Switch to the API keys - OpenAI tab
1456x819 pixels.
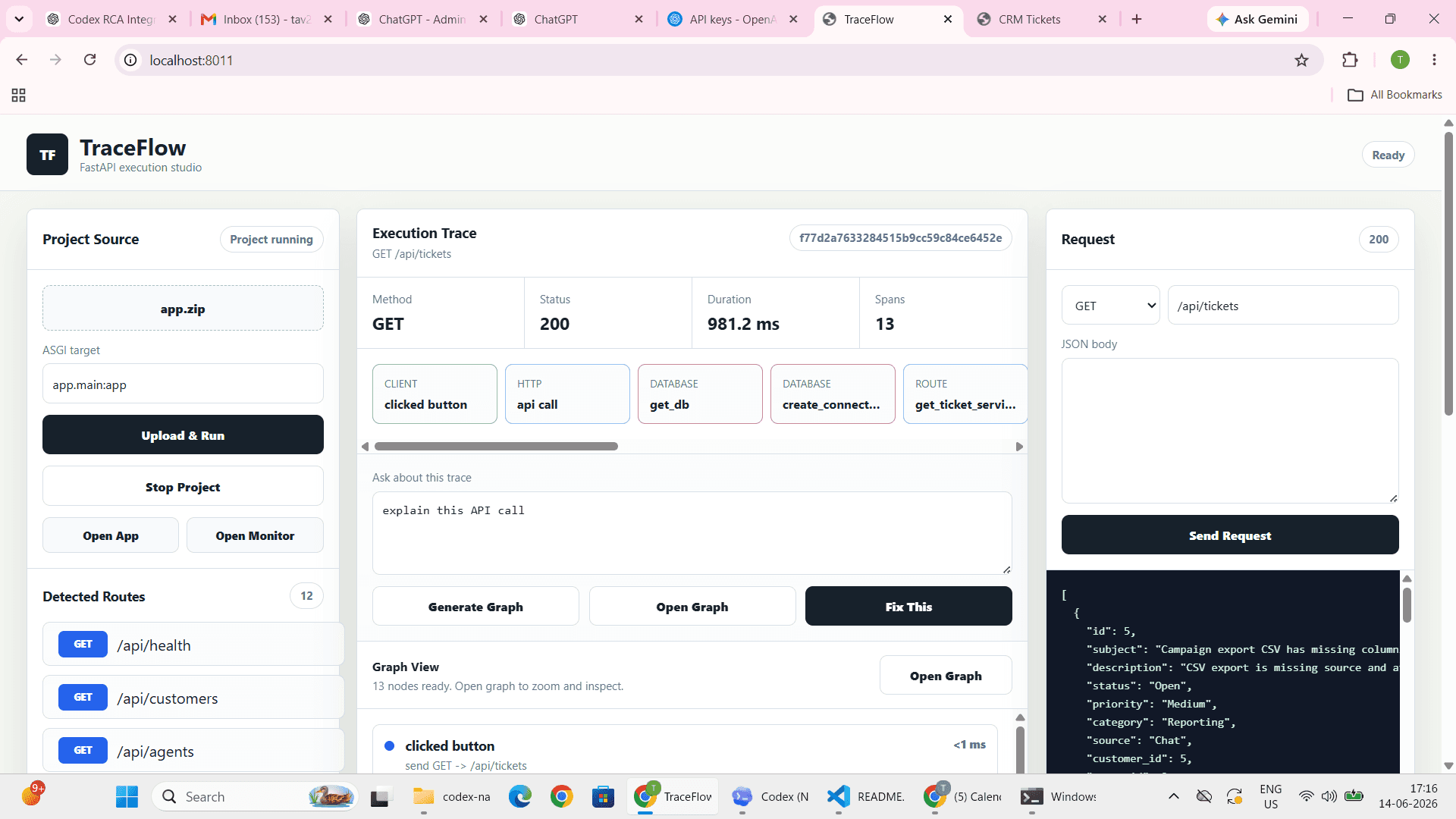click(x=733, y=19)
